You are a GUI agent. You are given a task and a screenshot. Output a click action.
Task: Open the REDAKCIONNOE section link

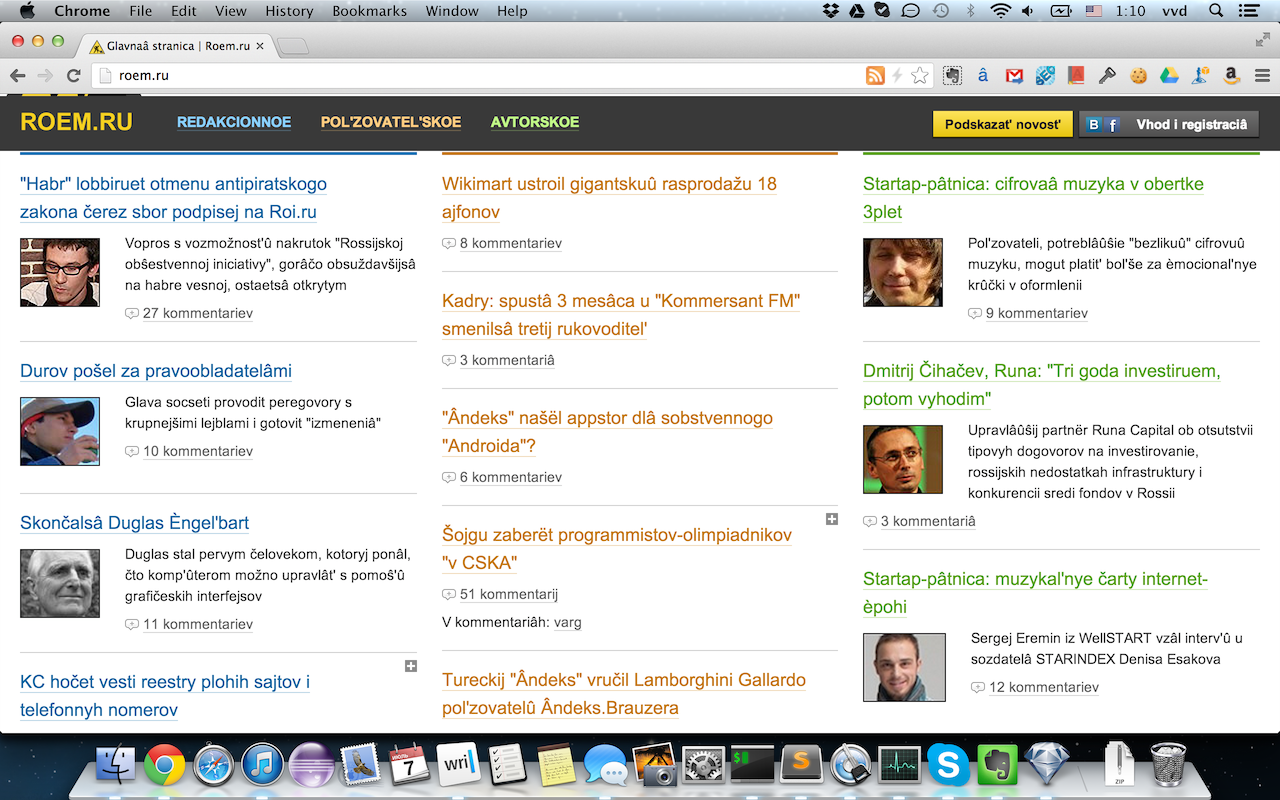tap(234, 123)
